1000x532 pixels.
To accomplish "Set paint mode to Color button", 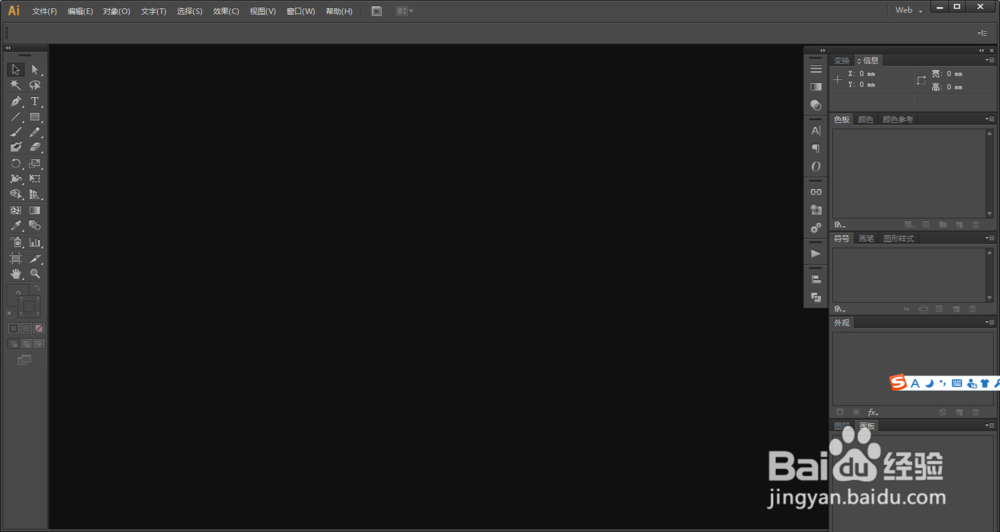I will click(x=13, y=329).
